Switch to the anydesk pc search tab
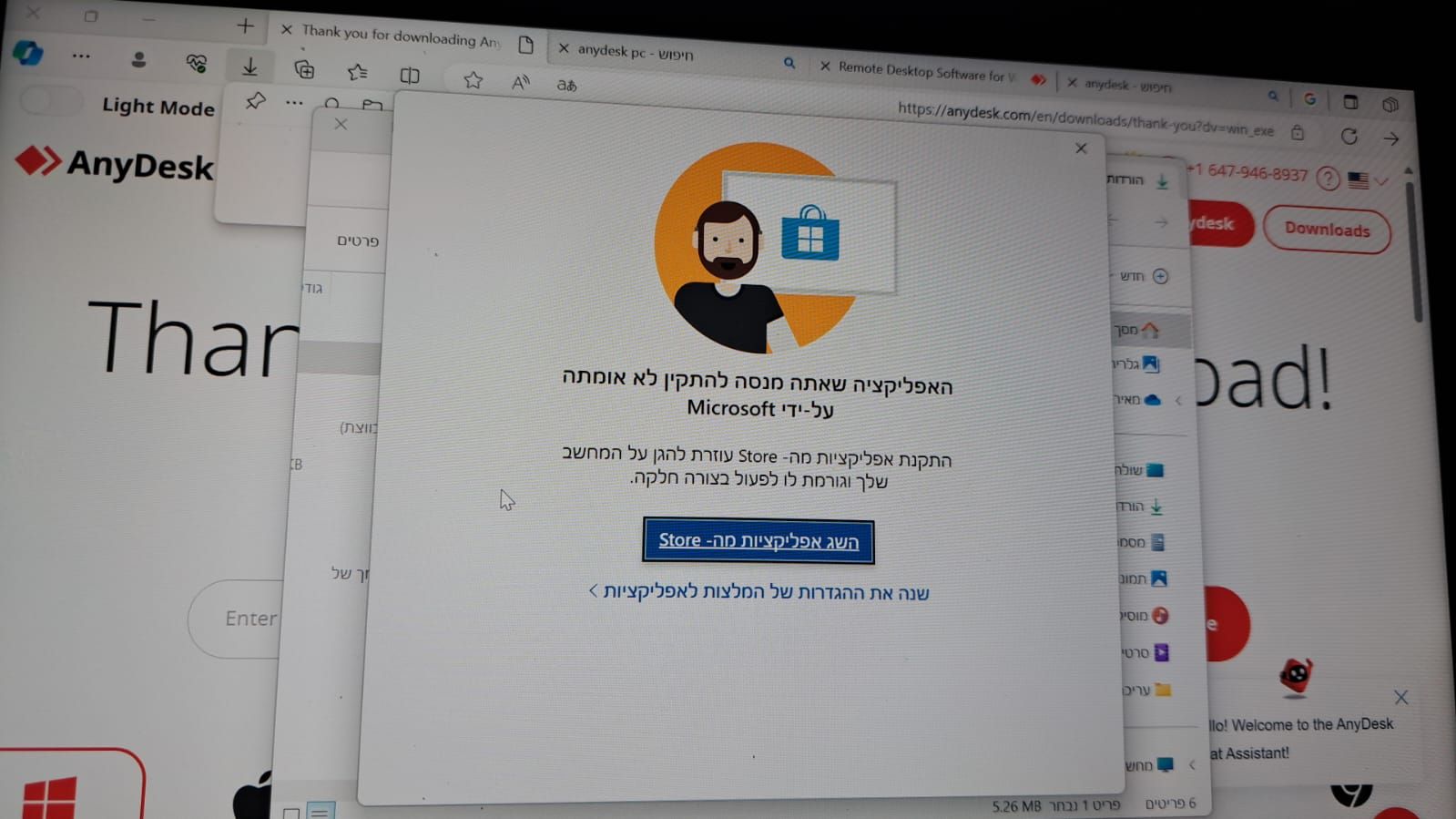This screenshot has height=819, width=1456. click(x=635, y=53)
